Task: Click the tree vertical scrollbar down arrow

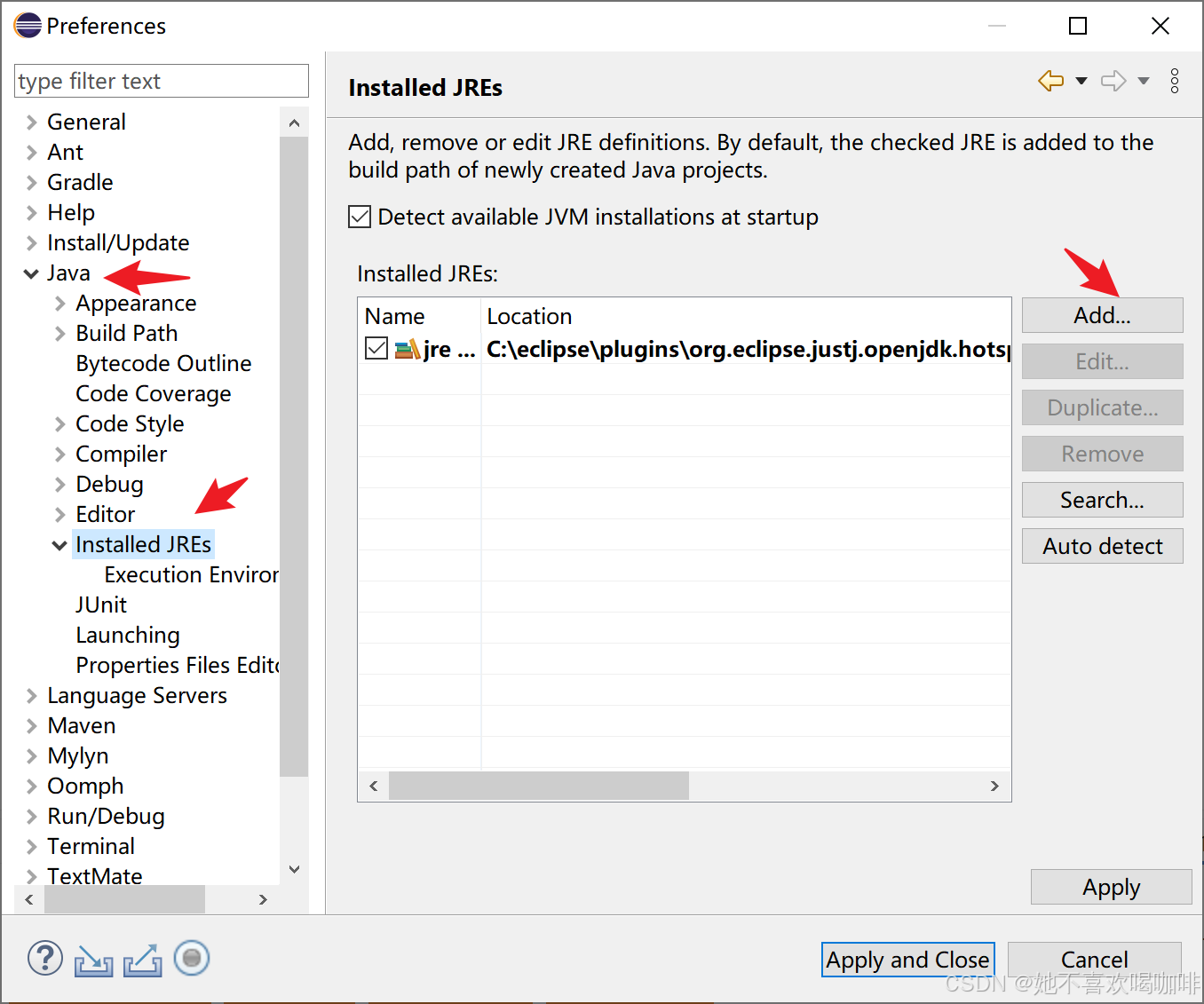Action: [294, 869]
